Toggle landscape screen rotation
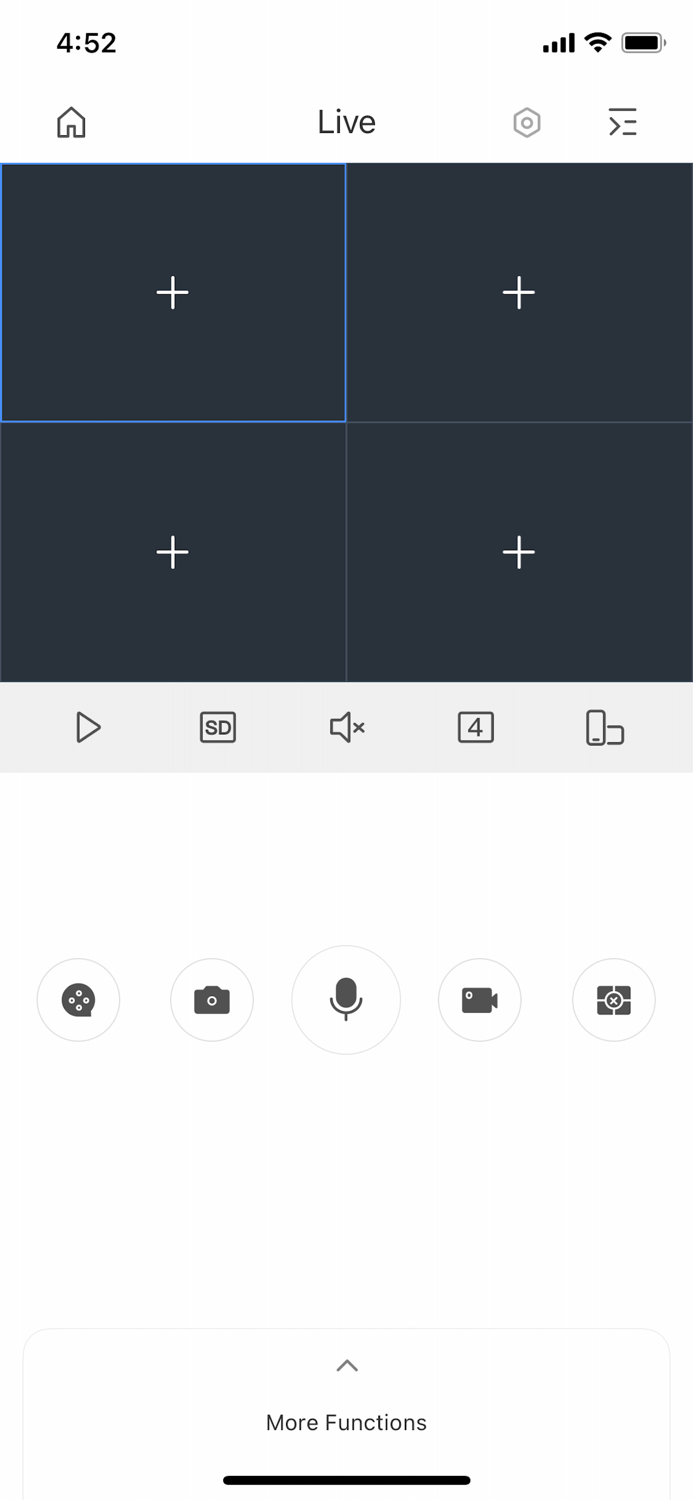The width and height of the screenshot is (693, 1500). click(x=604, y=727)
